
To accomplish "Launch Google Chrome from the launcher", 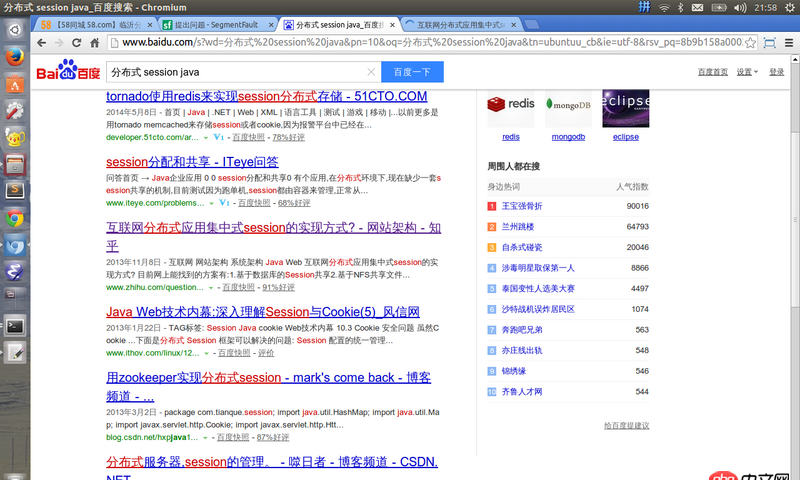I will (x=15, y=218).
